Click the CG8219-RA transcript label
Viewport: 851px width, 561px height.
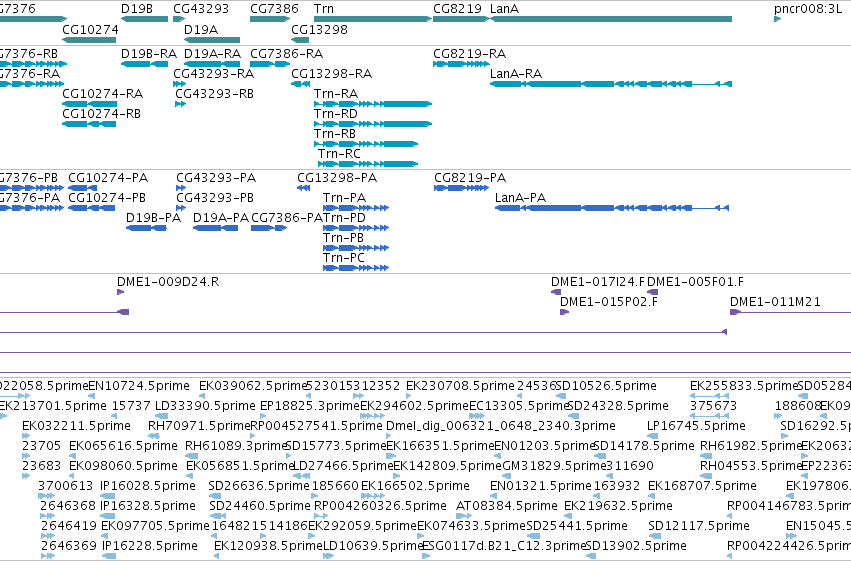pos(469,54)
